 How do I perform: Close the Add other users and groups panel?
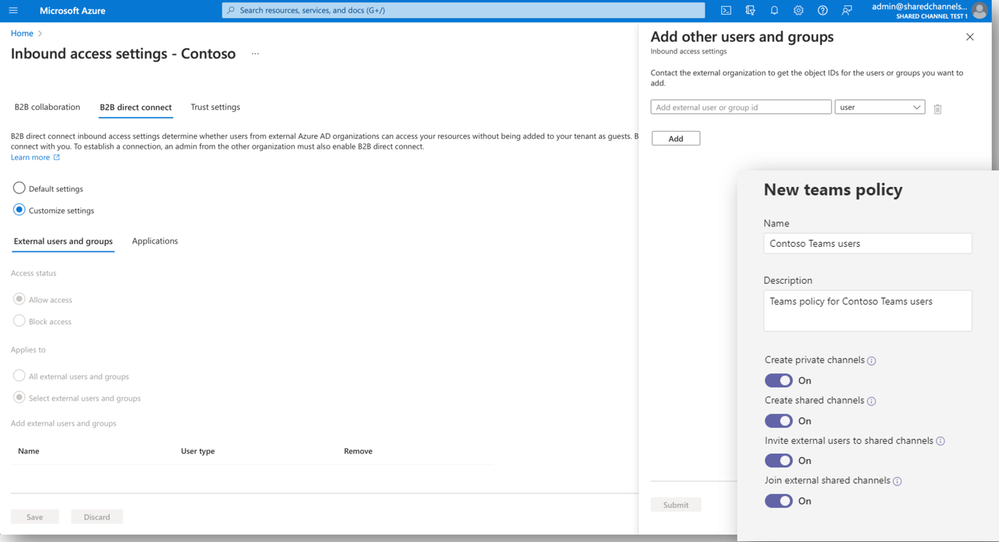coord(970,37)
